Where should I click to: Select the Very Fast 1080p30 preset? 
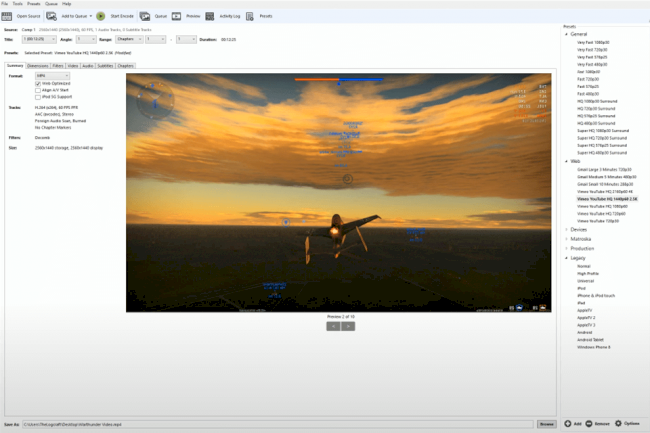pyautogui.click(x=593, y=42)
